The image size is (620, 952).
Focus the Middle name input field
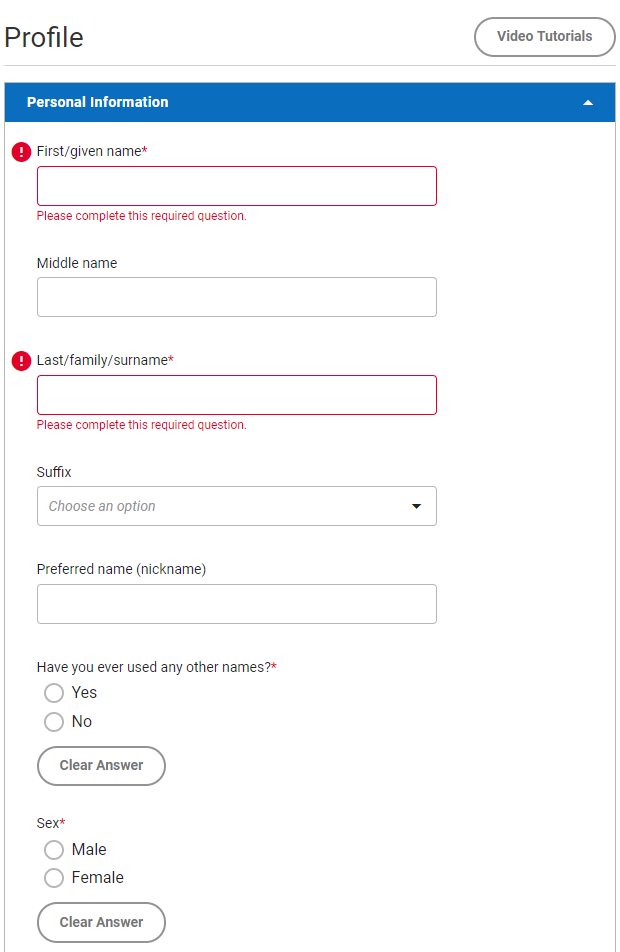[x=236, y=296]
